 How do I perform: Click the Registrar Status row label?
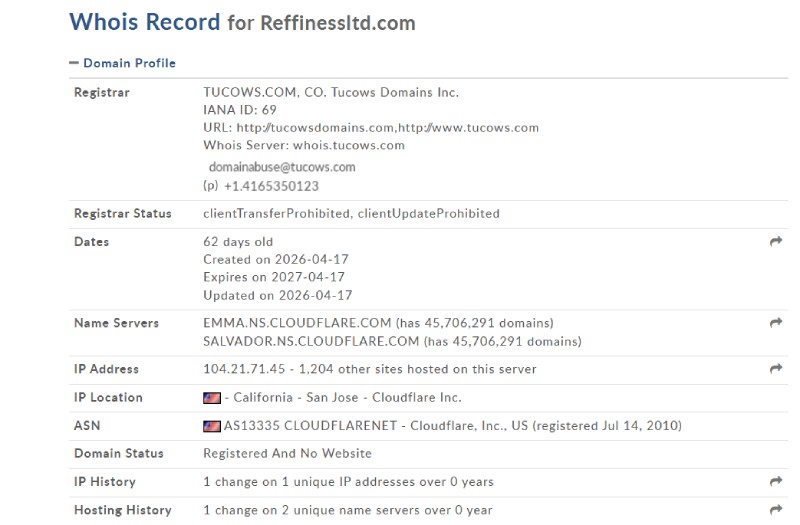(x=122, y=213)
